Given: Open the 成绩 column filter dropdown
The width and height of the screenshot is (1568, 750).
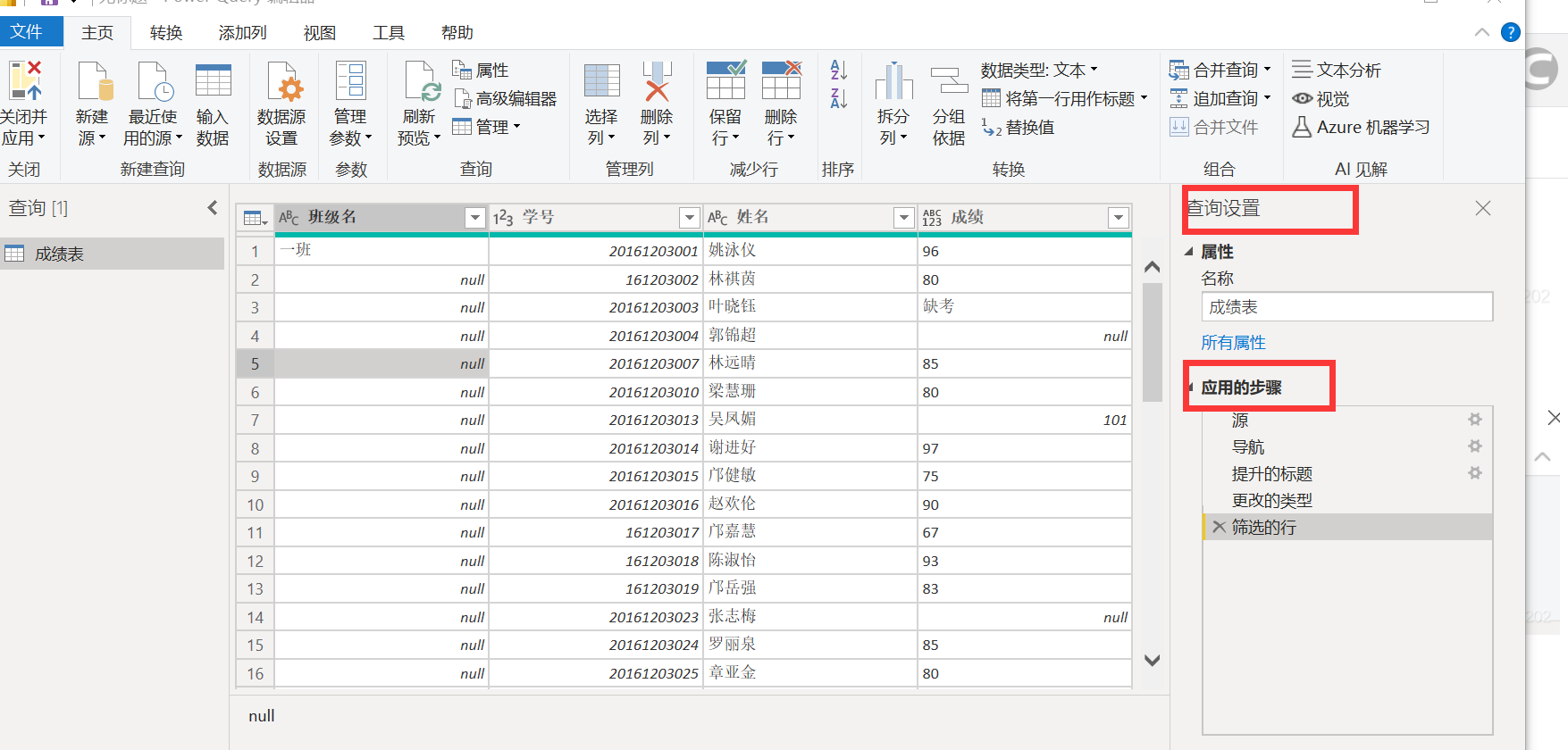Looking at the screenshot, I should (1119, 217).
